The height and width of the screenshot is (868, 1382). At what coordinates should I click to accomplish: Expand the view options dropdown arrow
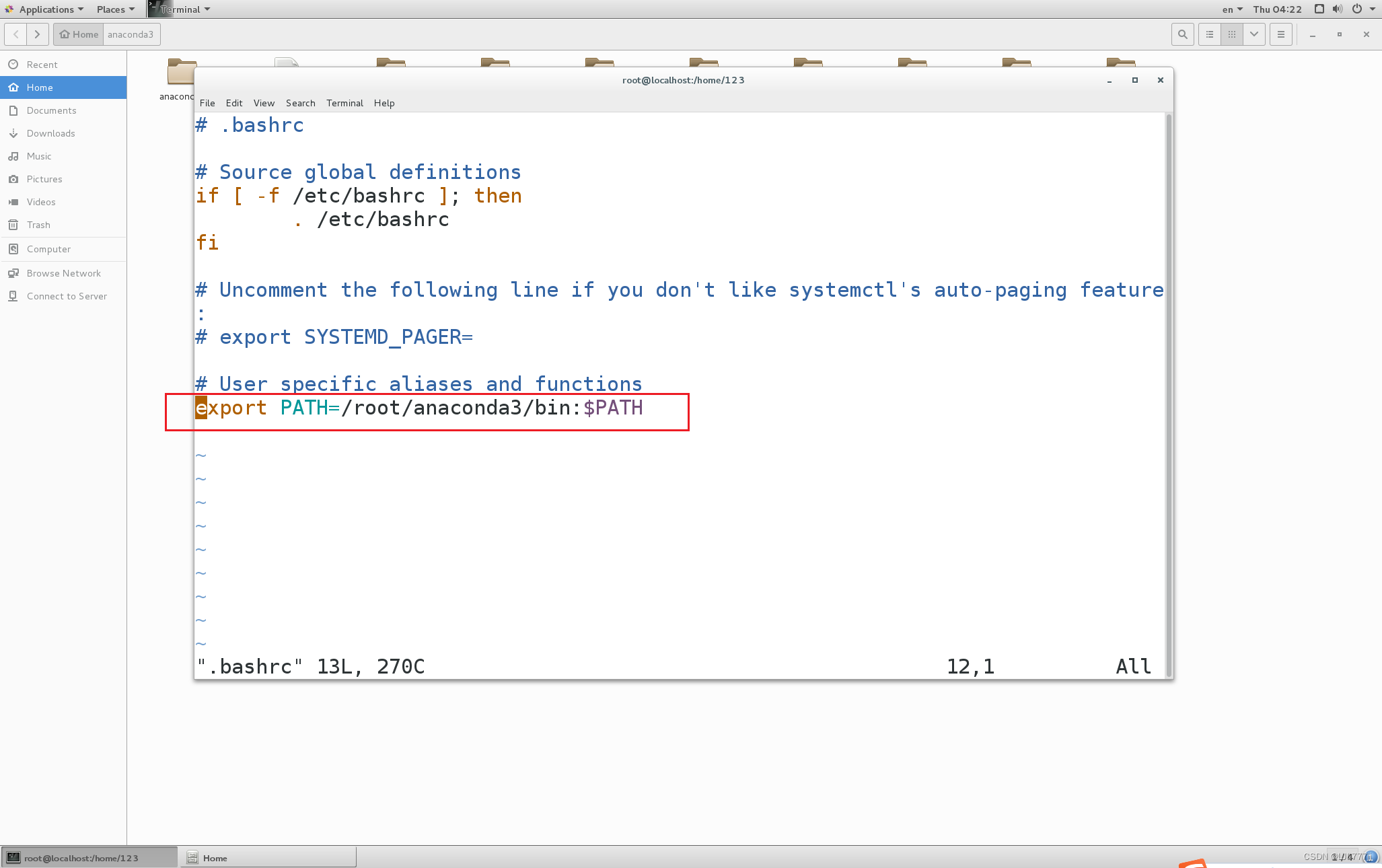coord(1254,34)
